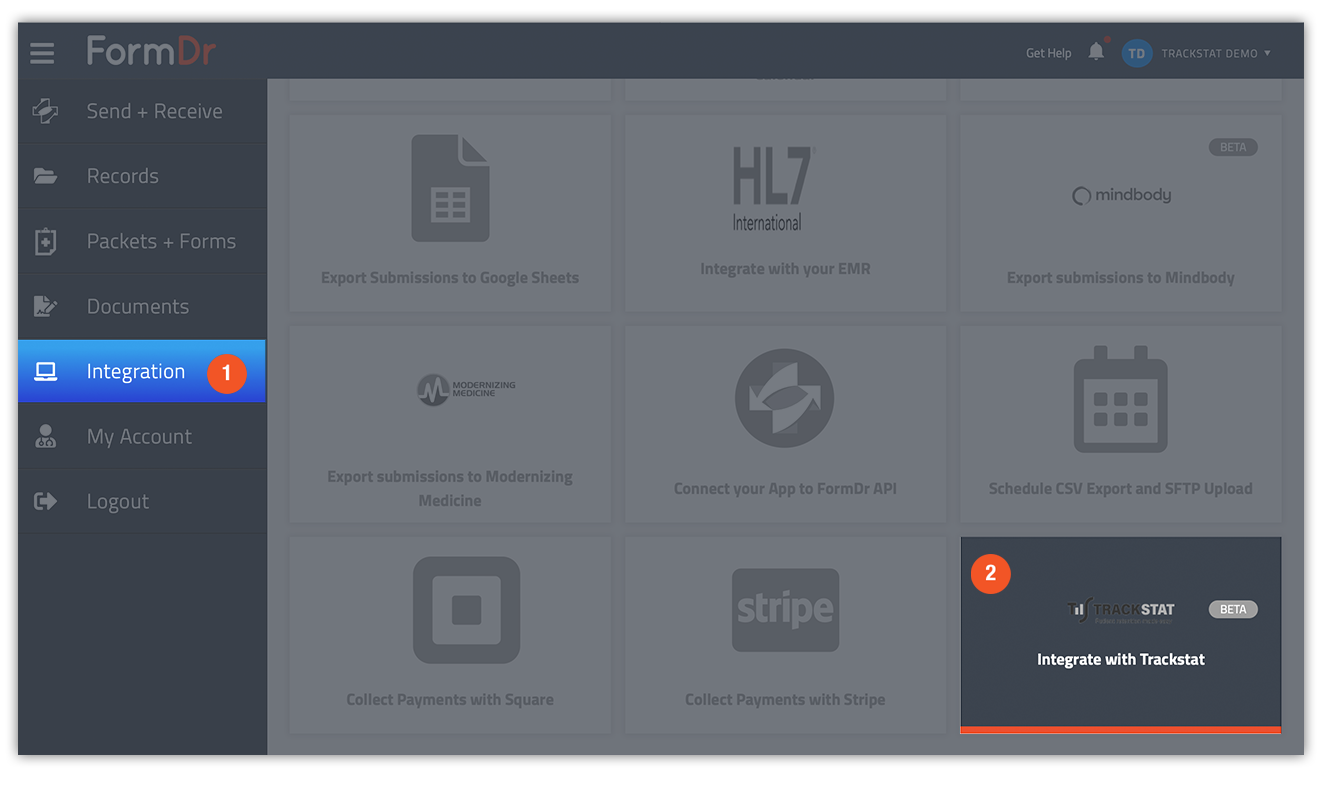The image size is (1323, 785).
Task: Click the Integration laptop icon
Action: pyautogui.click(x=46, y=371)
